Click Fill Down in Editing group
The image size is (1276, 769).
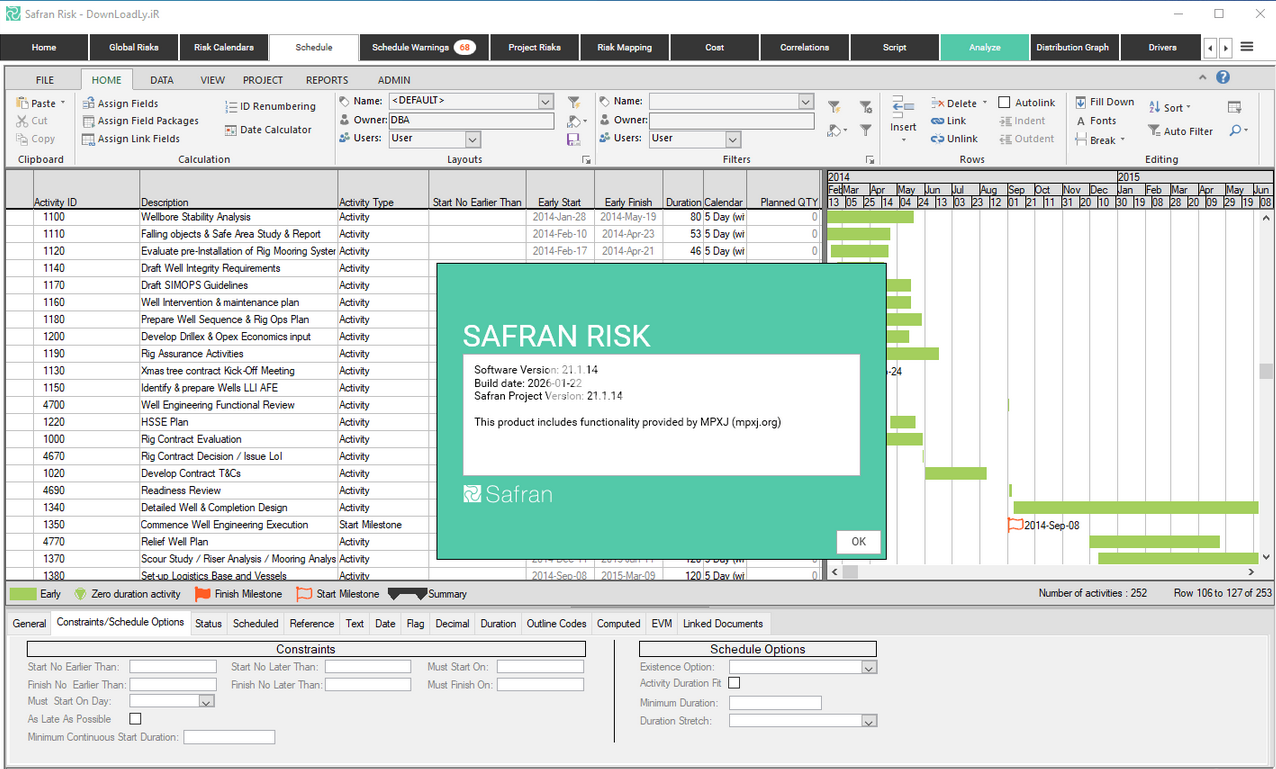1104,102
